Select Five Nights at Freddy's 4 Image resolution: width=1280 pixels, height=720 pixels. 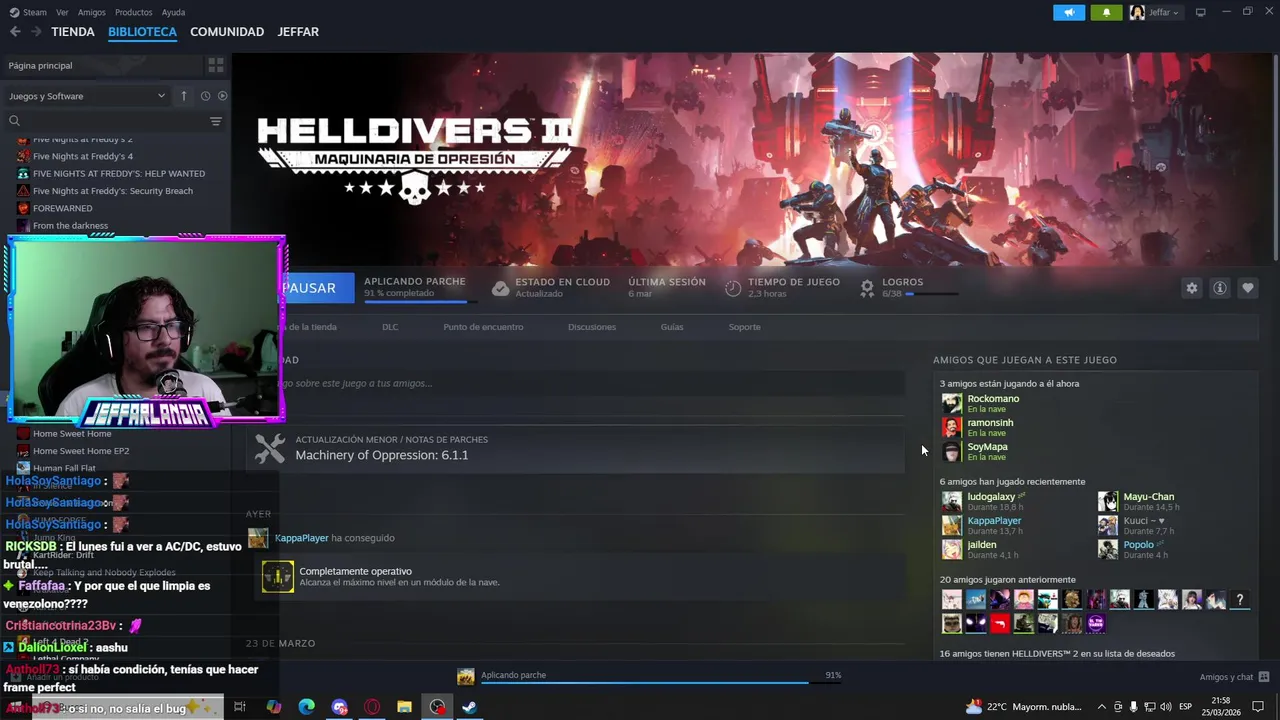(82, 156)
